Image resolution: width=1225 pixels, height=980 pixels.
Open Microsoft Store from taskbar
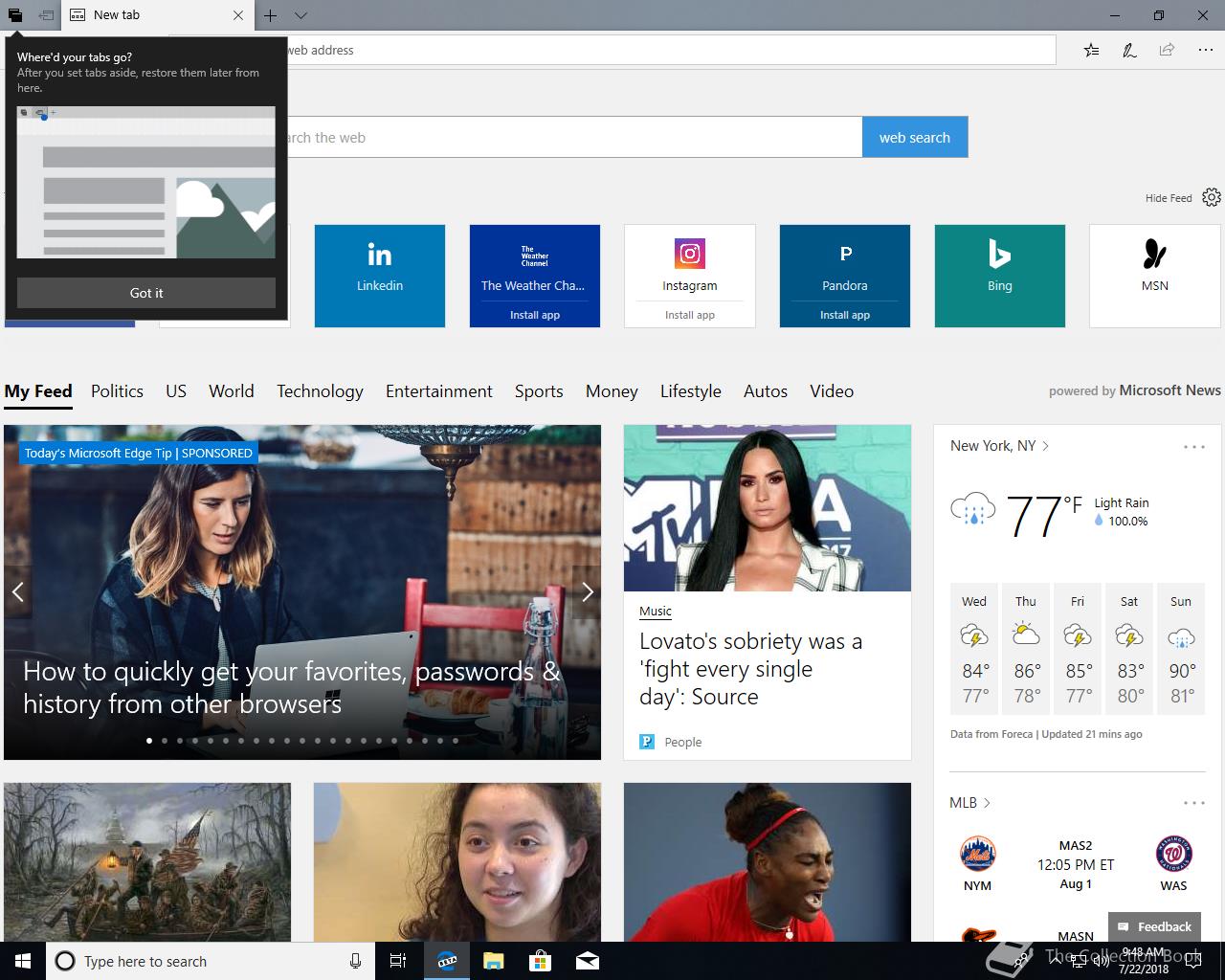[x=541, y=961]
